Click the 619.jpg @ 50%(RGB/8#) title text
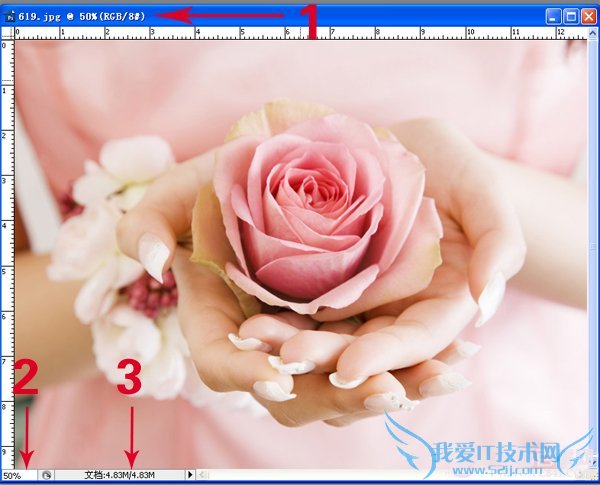 click(x=82, y=16)
